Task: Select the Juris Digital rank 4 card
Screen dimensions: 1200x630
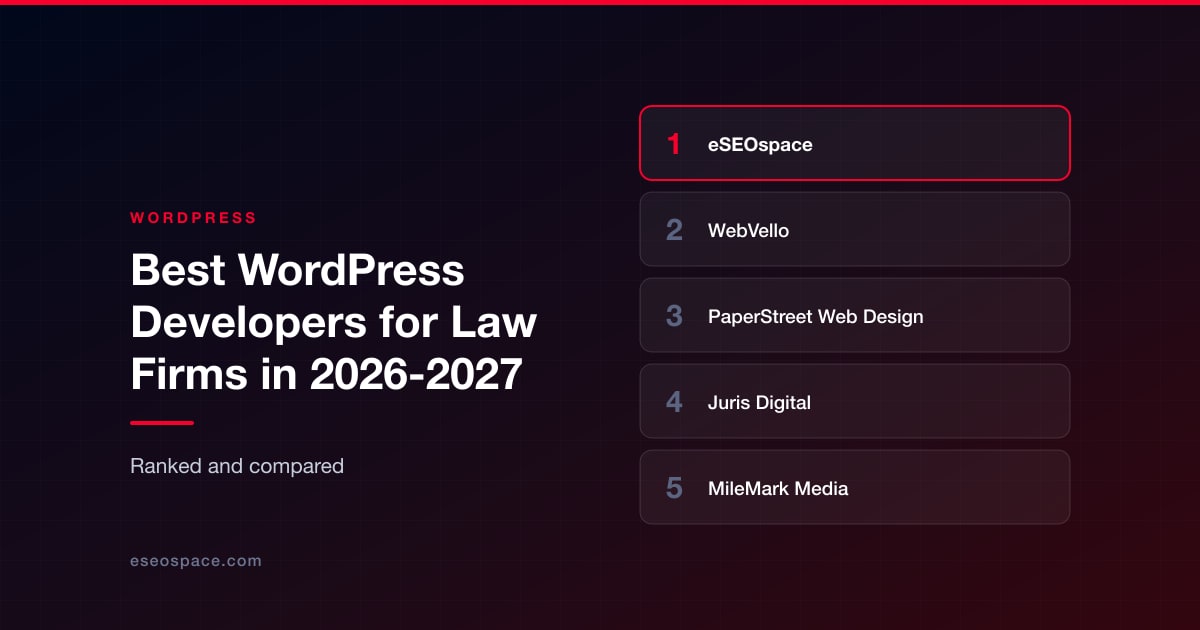Action: coord(855,401)
